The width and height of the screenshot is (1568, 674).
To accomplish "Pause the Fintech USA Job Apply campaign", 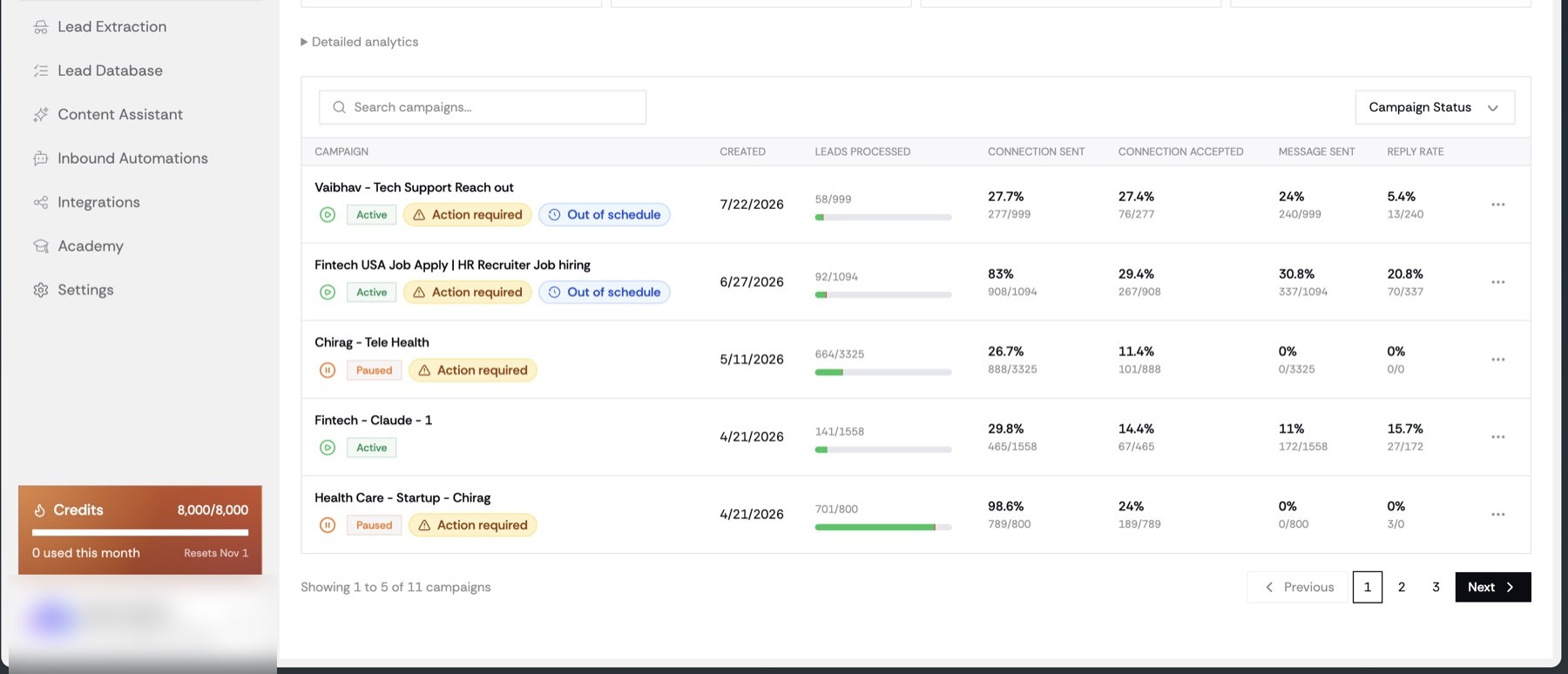I will 328,293.
